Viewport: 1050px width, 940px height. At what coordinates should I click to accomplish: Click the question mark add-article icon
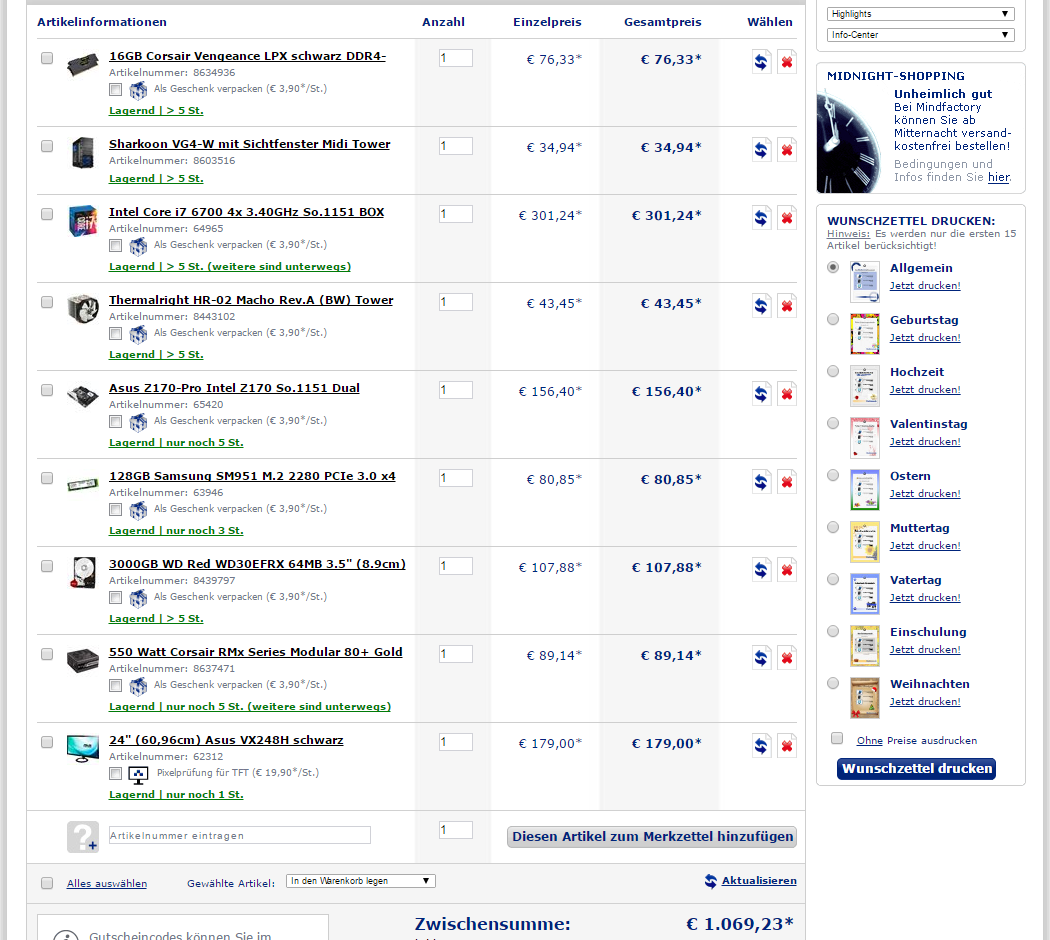[82, 837]
